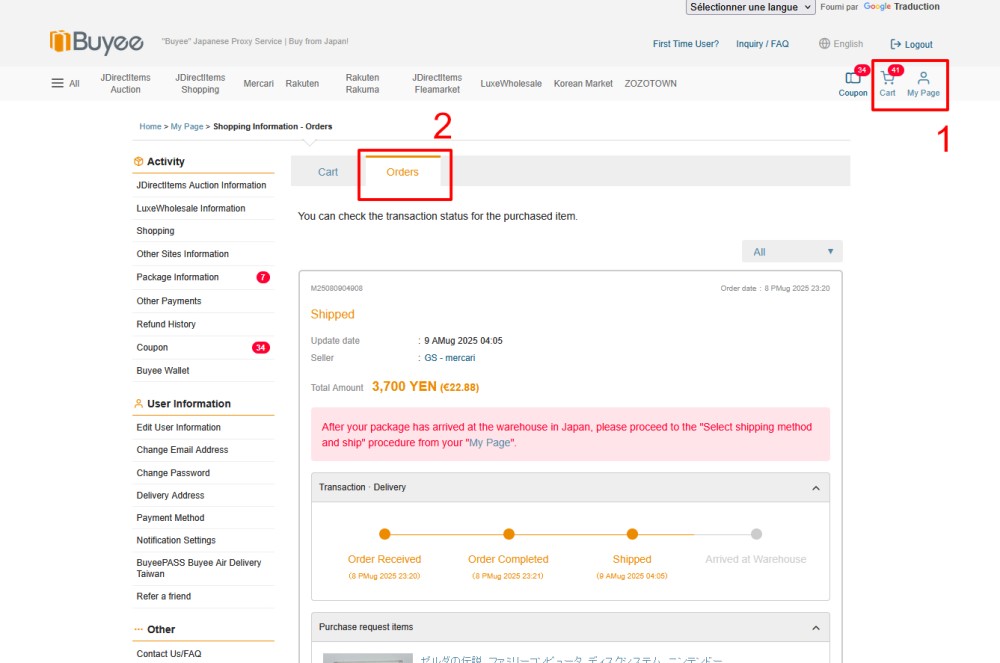Viewport: 1000px width, 663px height.
Task: Select the Orders tab
Action: pos(402,172)
